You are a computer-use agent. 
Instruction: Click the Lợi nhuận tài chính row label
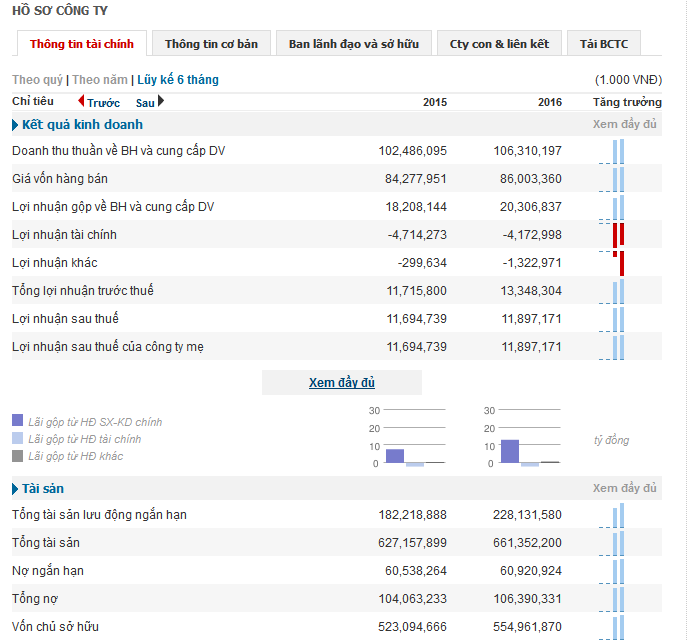coord(64,235)
